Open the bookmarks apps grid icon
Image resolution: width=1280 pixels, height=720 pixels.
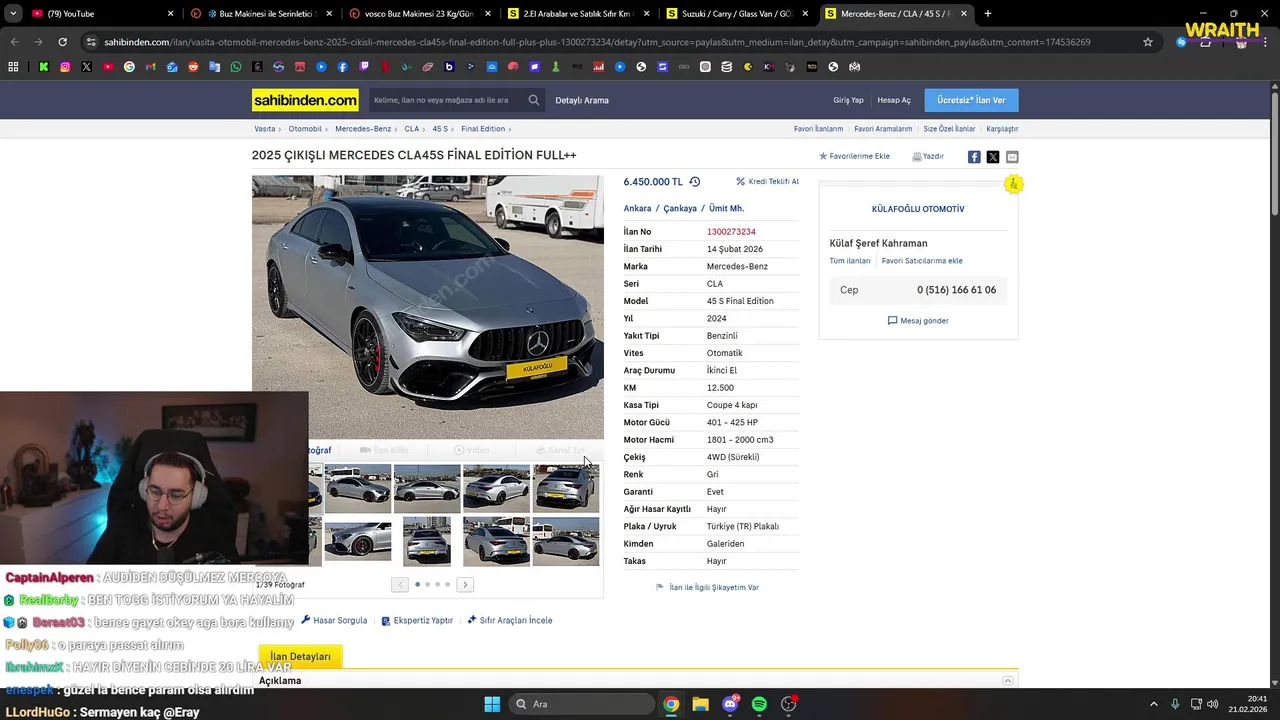[13, 67]
